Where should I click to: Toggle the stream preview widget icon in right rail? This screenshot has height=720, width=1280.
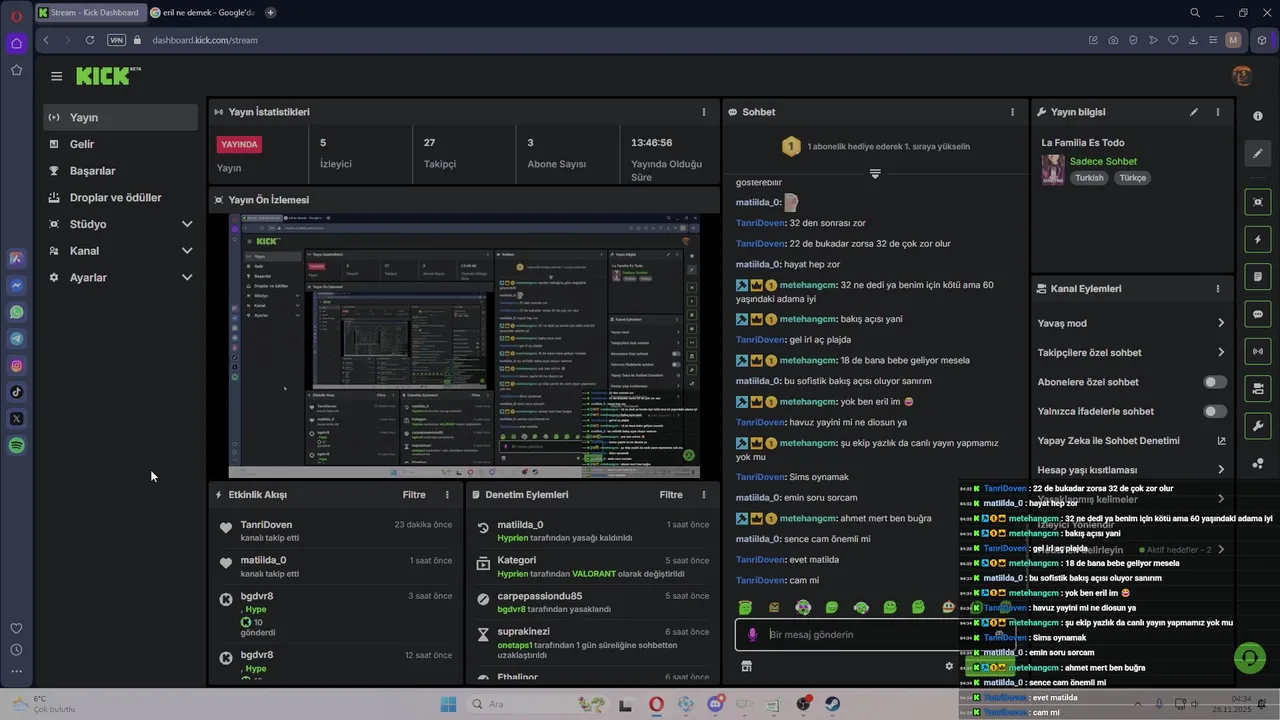click(x=1258, y=202)
